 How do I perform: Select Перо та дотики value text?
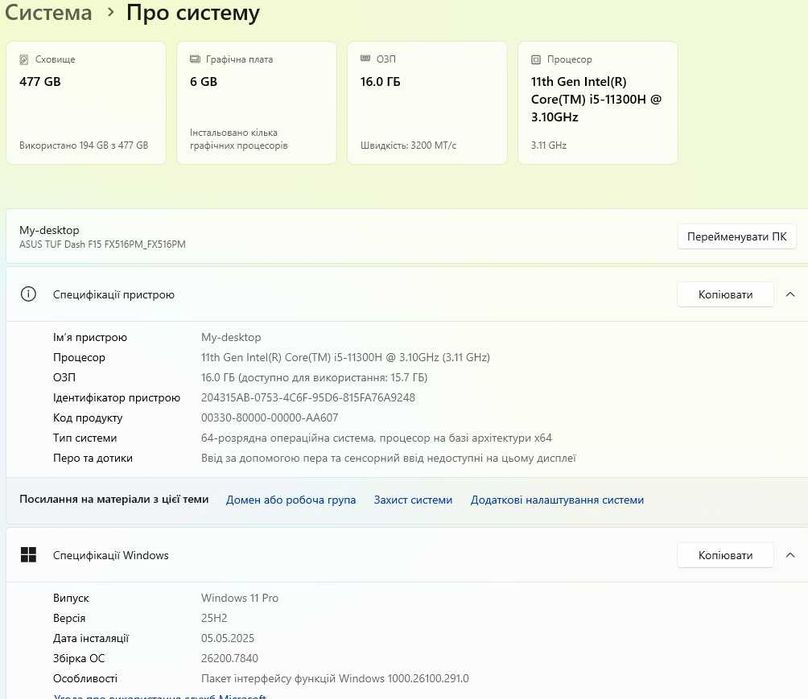point(389,458)
